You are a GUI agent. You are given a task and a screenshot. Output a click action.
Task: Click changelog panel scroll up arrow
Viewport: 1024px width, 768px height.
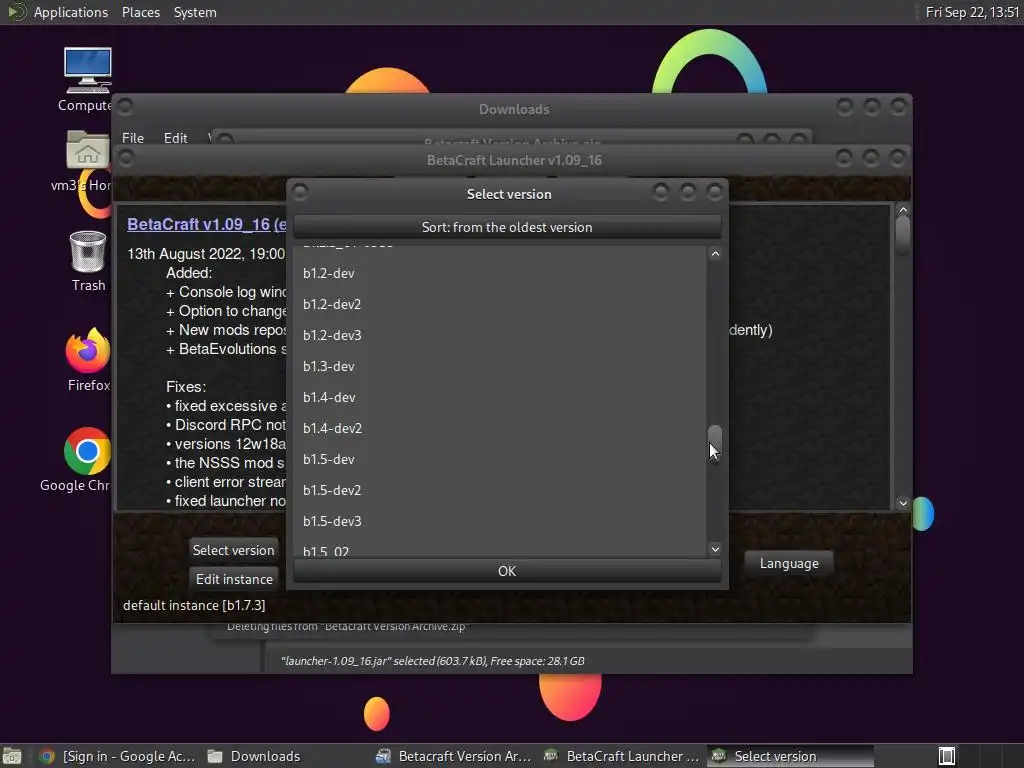(x=903, y=210)
